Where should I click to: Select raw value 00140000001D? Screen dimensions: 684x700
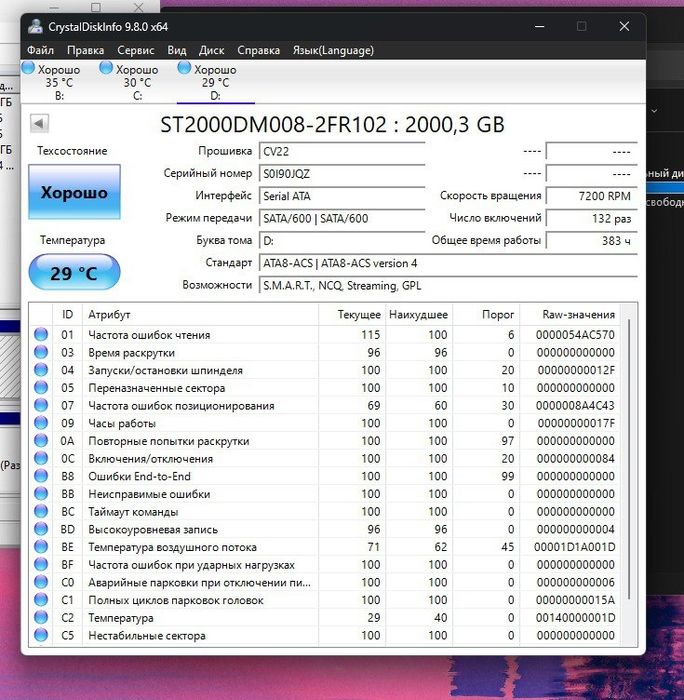pos(575,618)
